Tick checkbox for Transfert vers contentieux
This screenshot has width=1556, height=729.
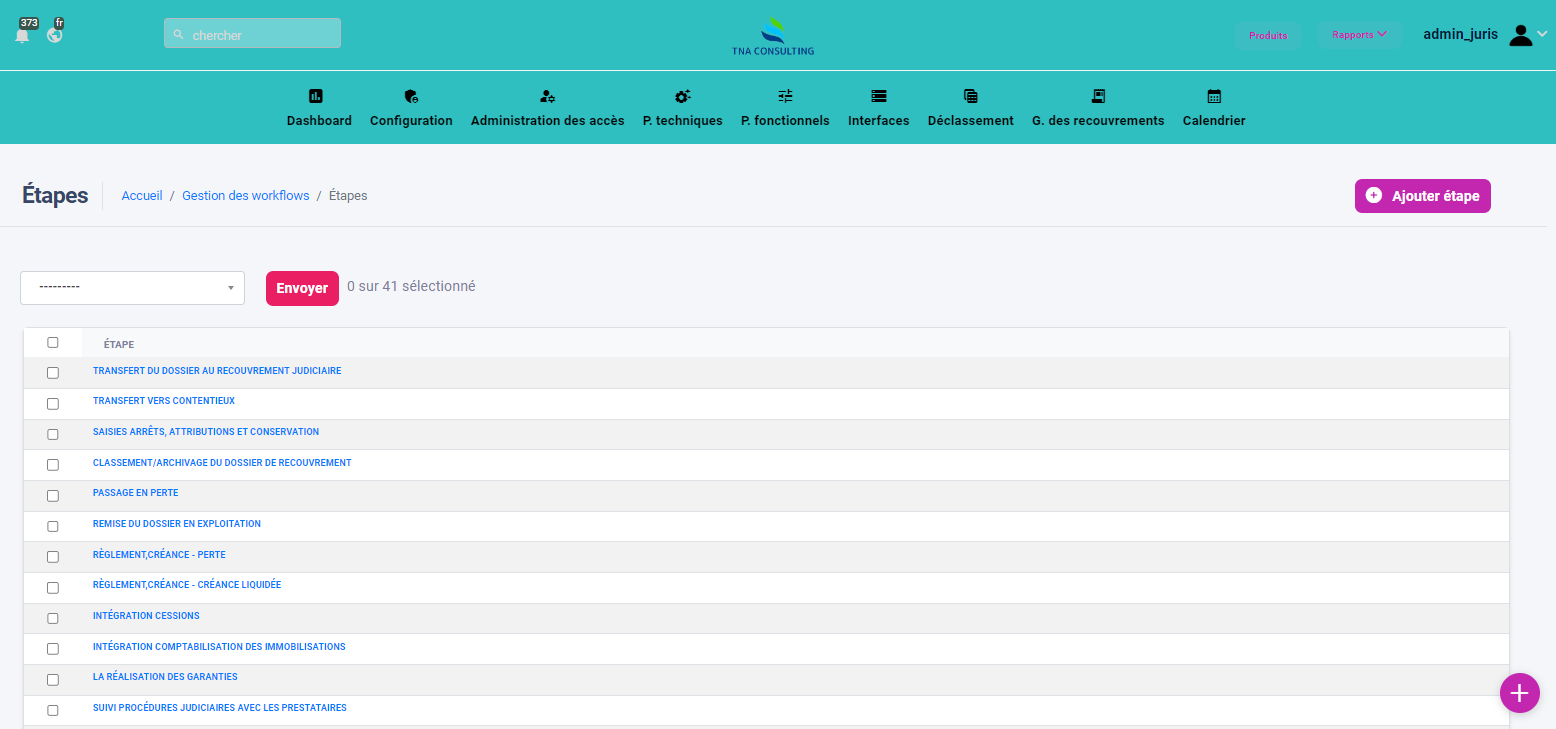53,404
